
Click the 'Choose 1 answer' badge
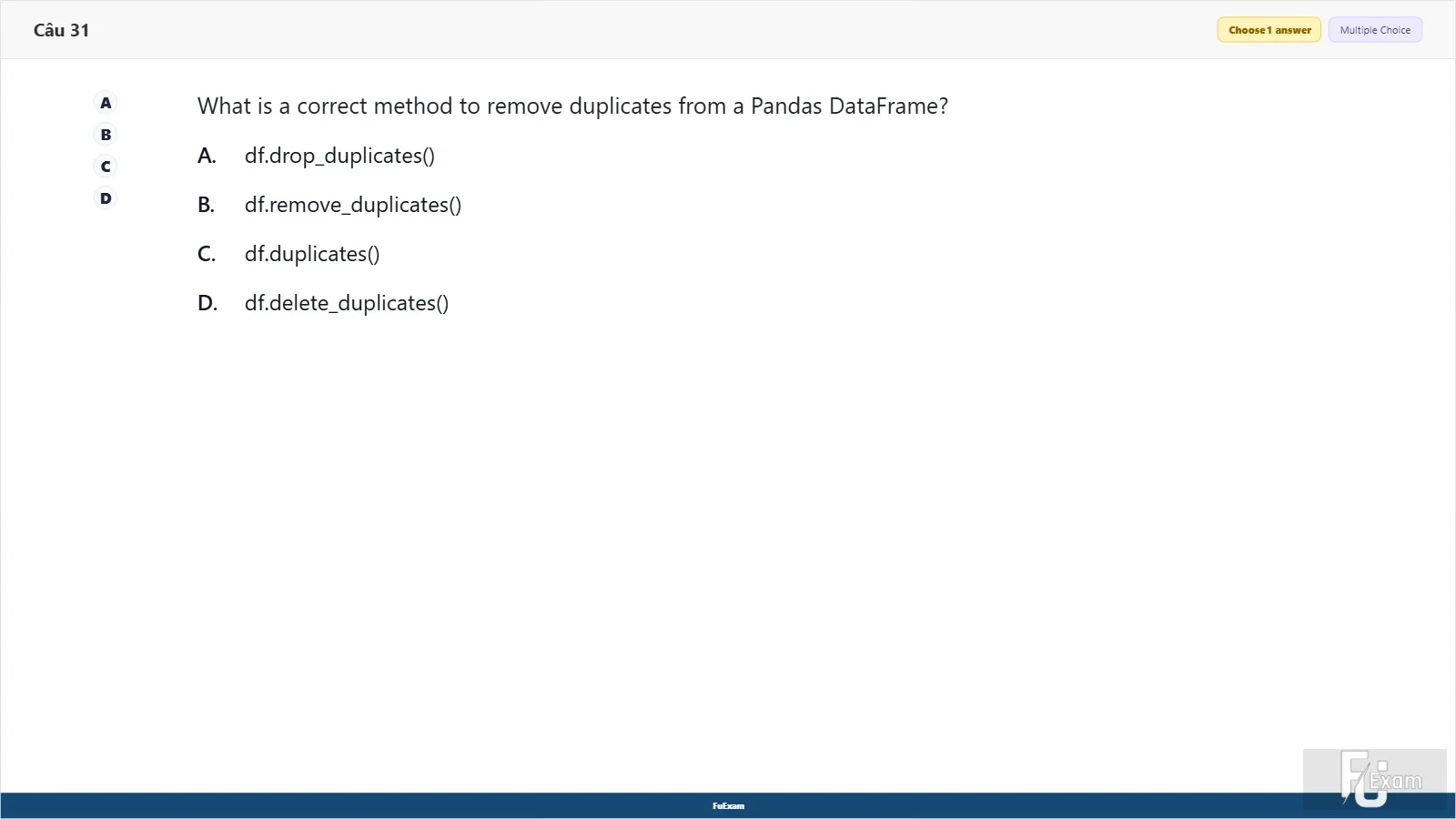click(1269, 30)
